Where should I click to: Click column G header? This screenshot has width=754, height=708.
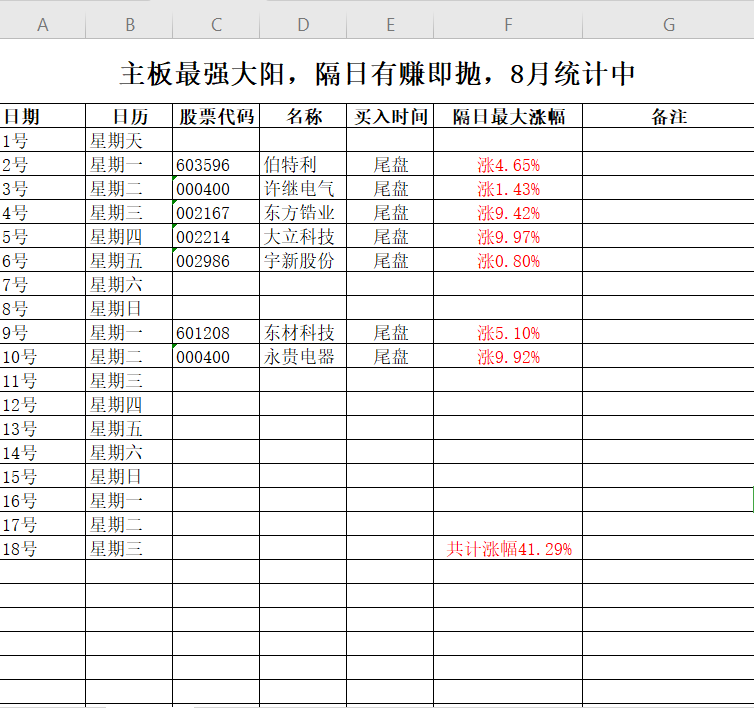(x=668, y=25)
